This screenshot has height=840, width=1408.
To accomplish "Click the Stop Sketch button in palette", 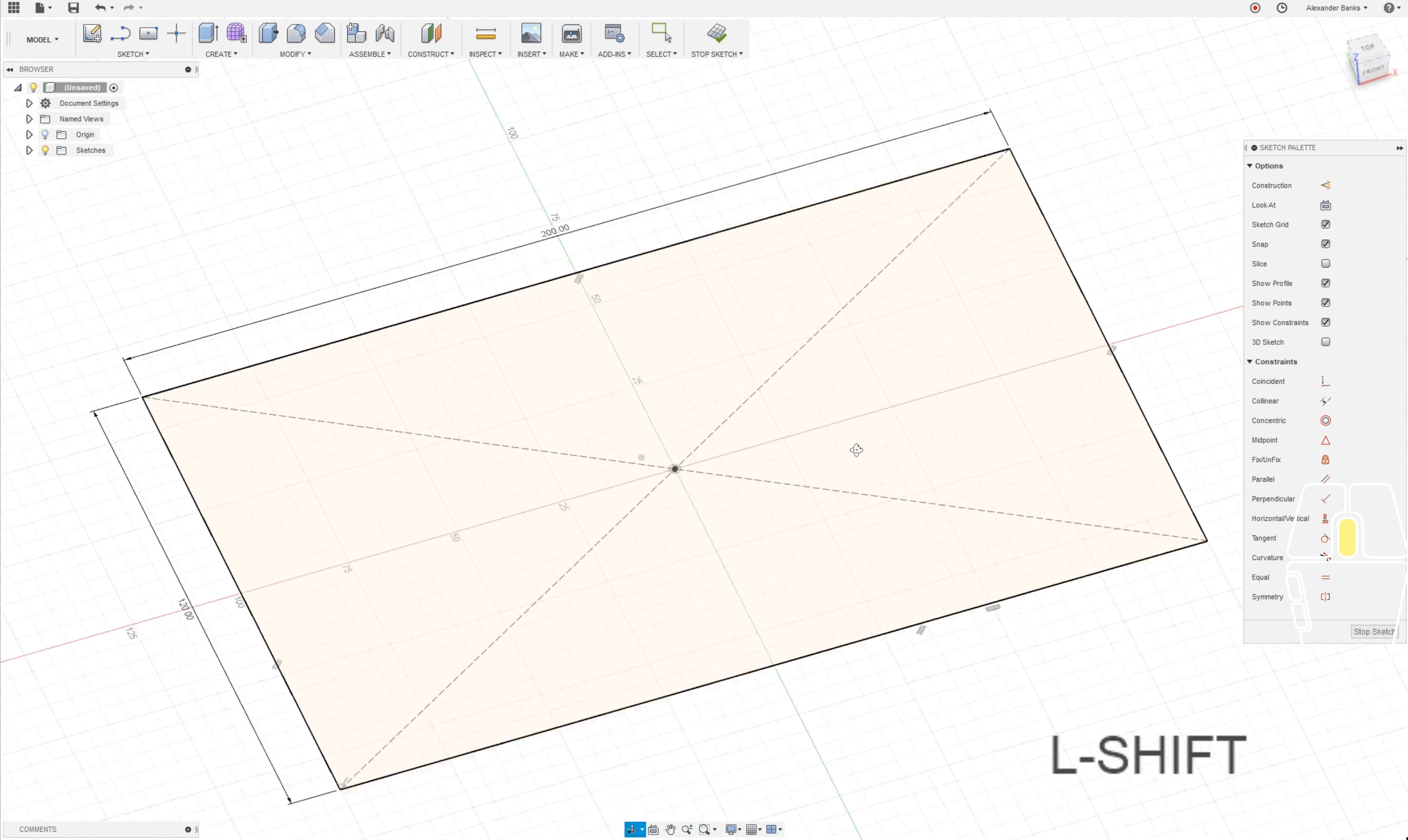I will pyautogui.click(x=1374, y=632).
